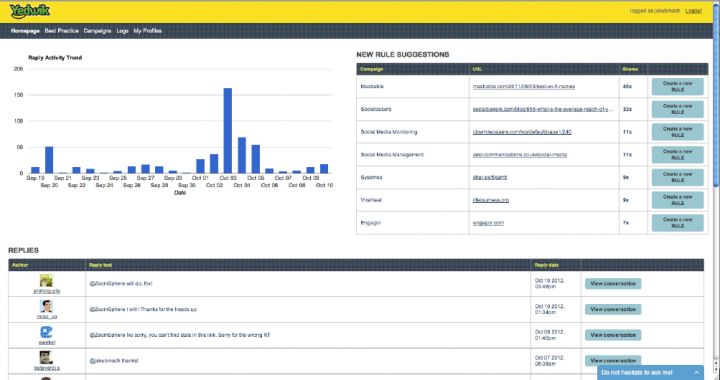Open the Social Media Management row URL

pyautogui.click(x=520, y=155)
